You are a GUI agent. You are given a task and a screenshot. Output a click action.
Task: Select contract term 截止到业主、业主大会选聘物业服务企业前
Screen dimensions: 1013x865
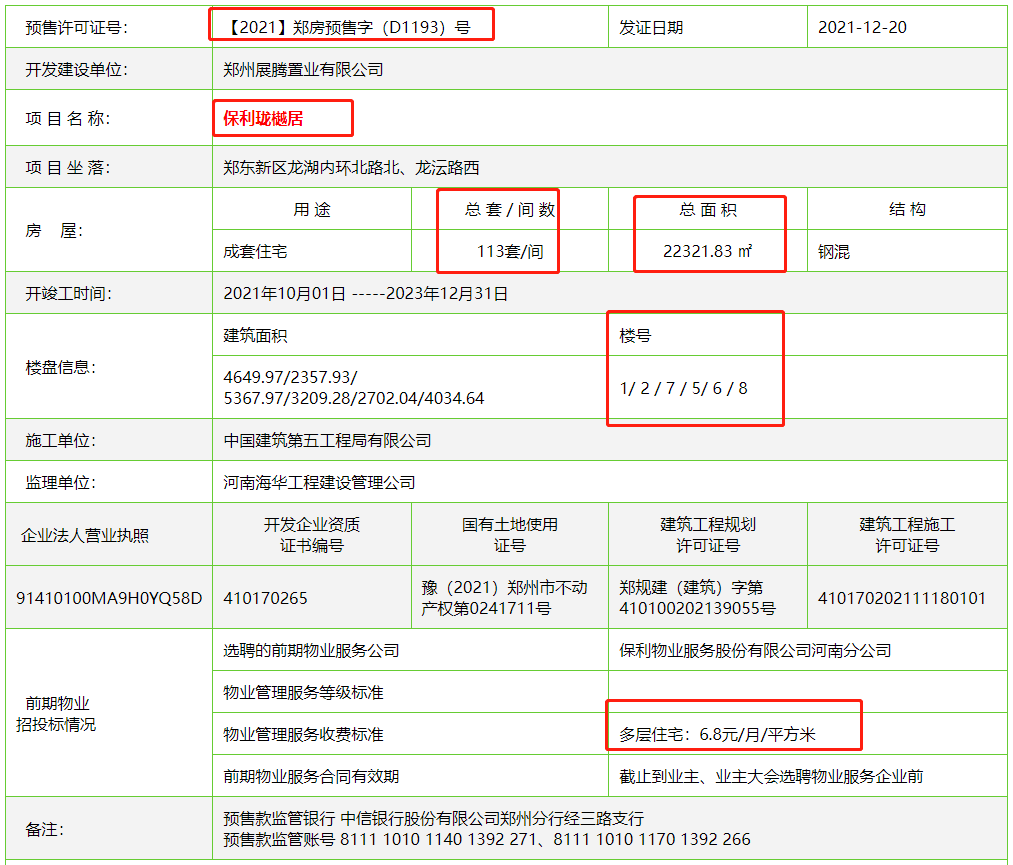(x=771, y=776)
